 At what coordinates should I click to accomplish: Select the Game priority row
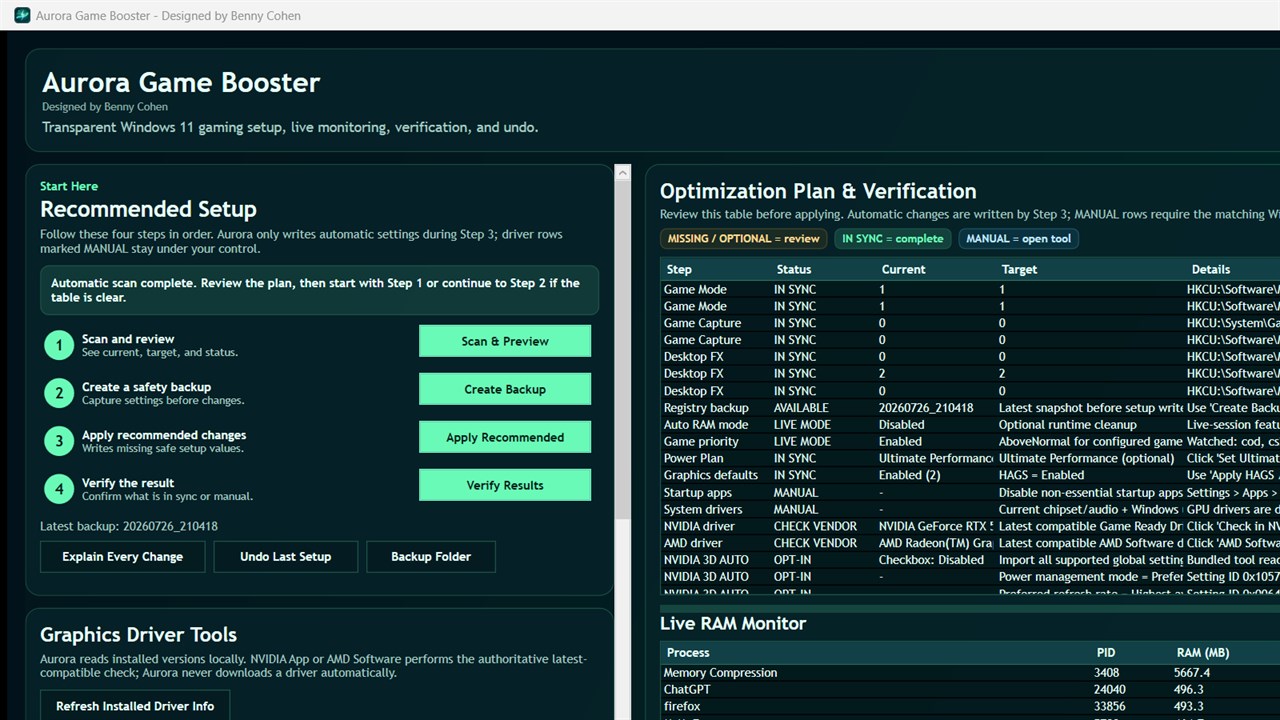click(x=970, y=442)
